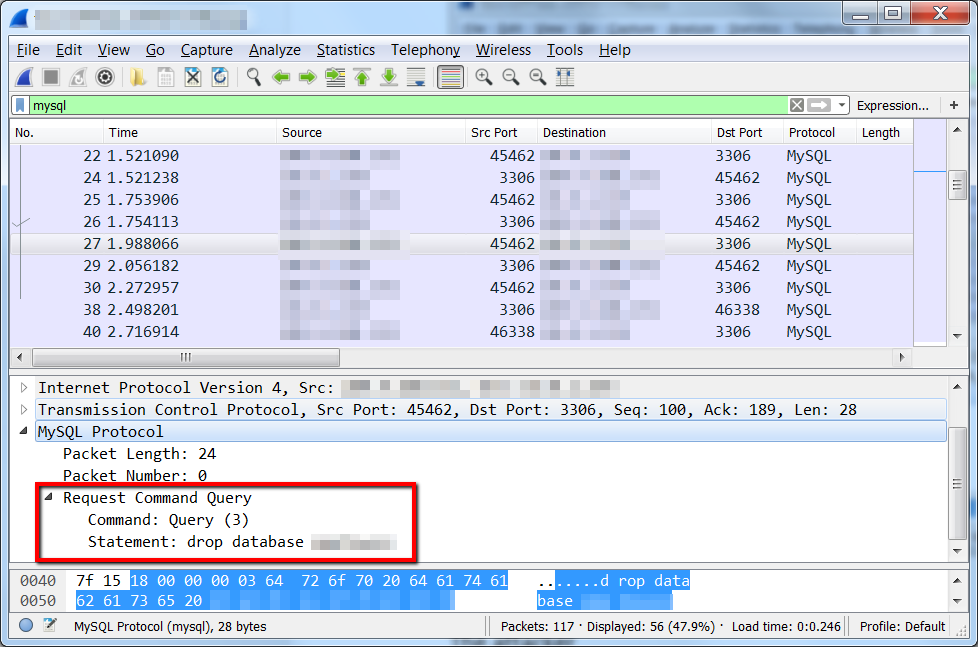This screenshot has width=978, height=647.
Task: Open the Analyze menu
Action: click(274, 50)
